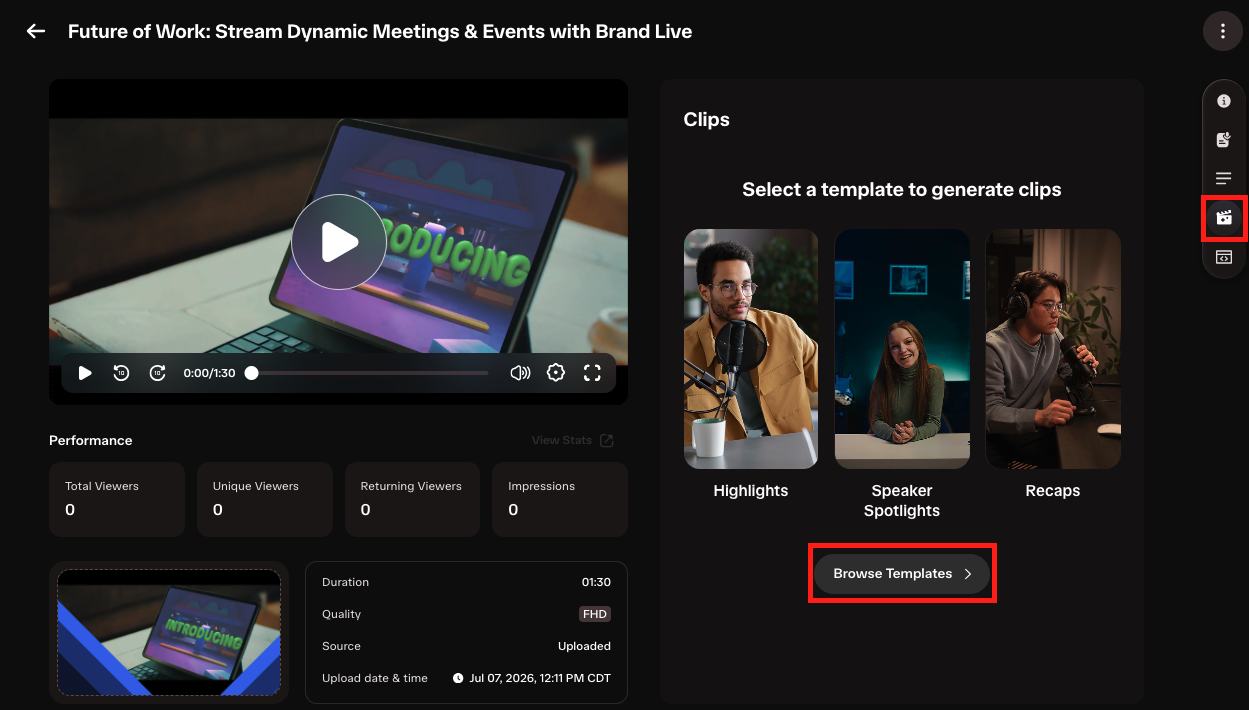Select the Speaker Spotlights template thumbnail
Screen dimensions: 1249x710
(902, 349)
